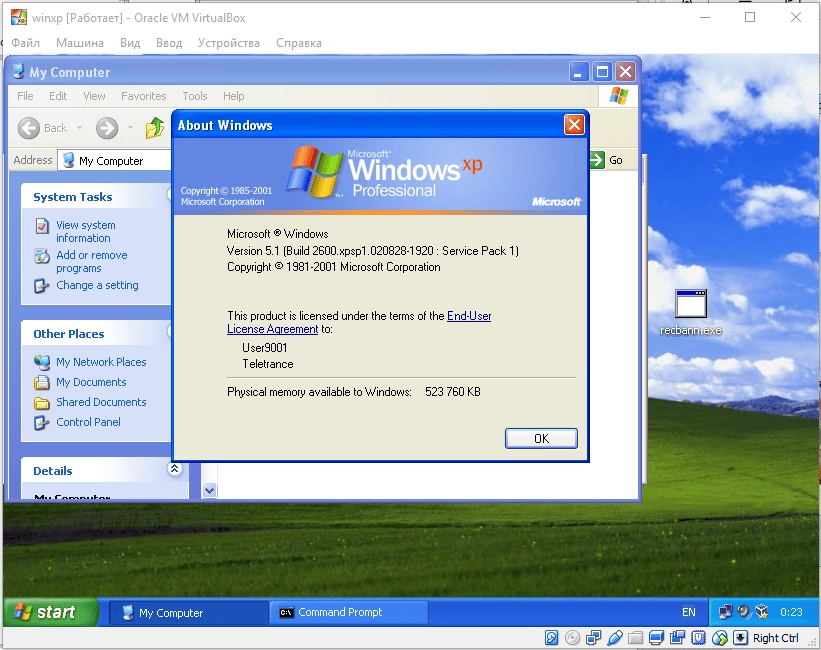Open the Вид menu in VirtualBox
The height and width of the screenshot is (650, 821).
coord(130,43)
